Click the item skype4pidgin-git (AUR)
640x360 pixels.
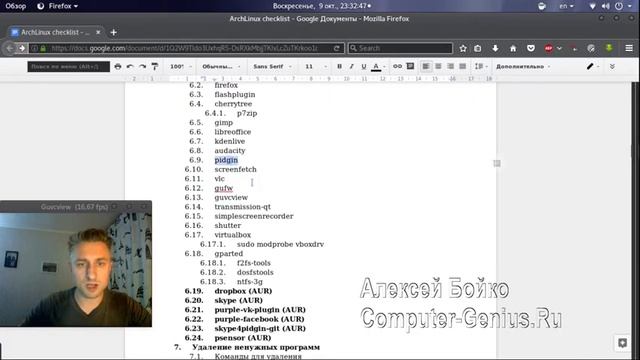260,329
